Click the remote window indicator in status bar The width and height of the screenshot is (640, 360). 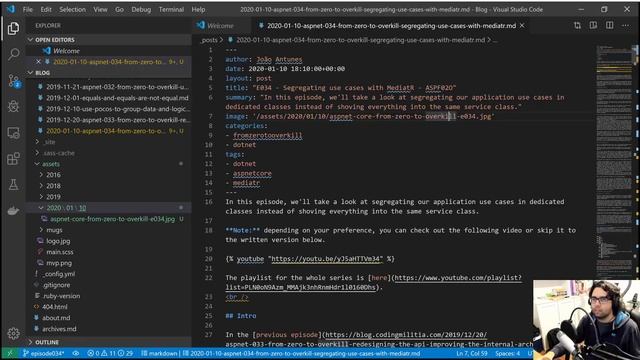[x=10, y=353]
